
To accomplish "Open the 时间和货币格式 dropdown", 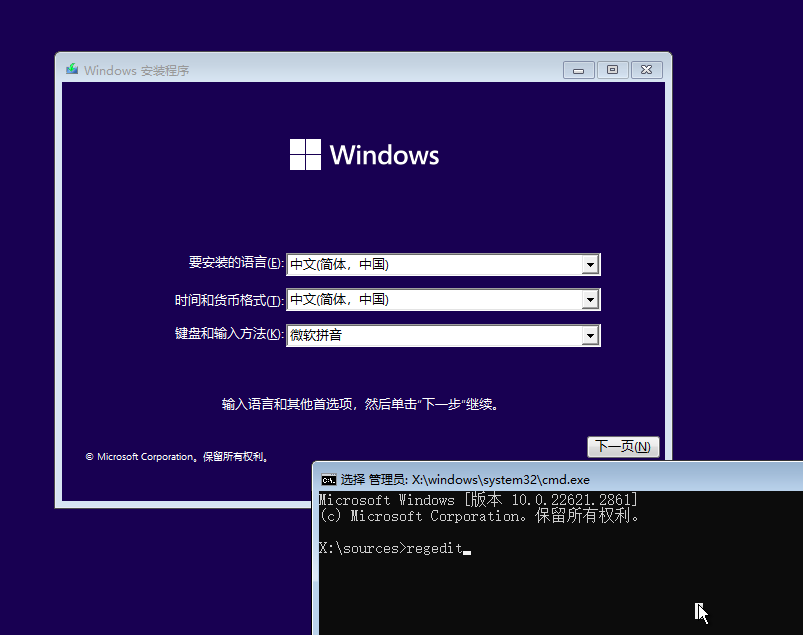I will pyautogui.click(x=591, y=299).
